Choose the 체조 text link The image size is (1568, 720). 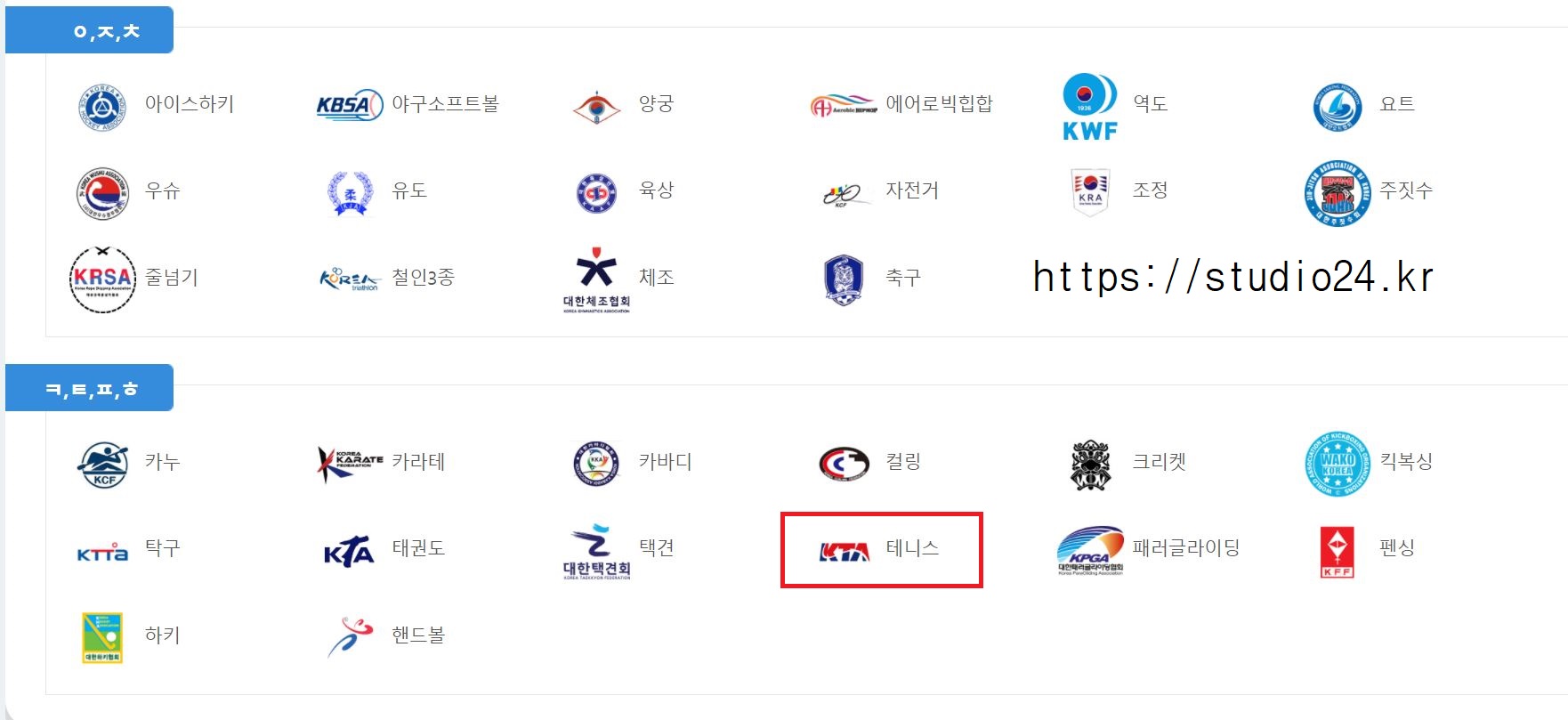657,278
